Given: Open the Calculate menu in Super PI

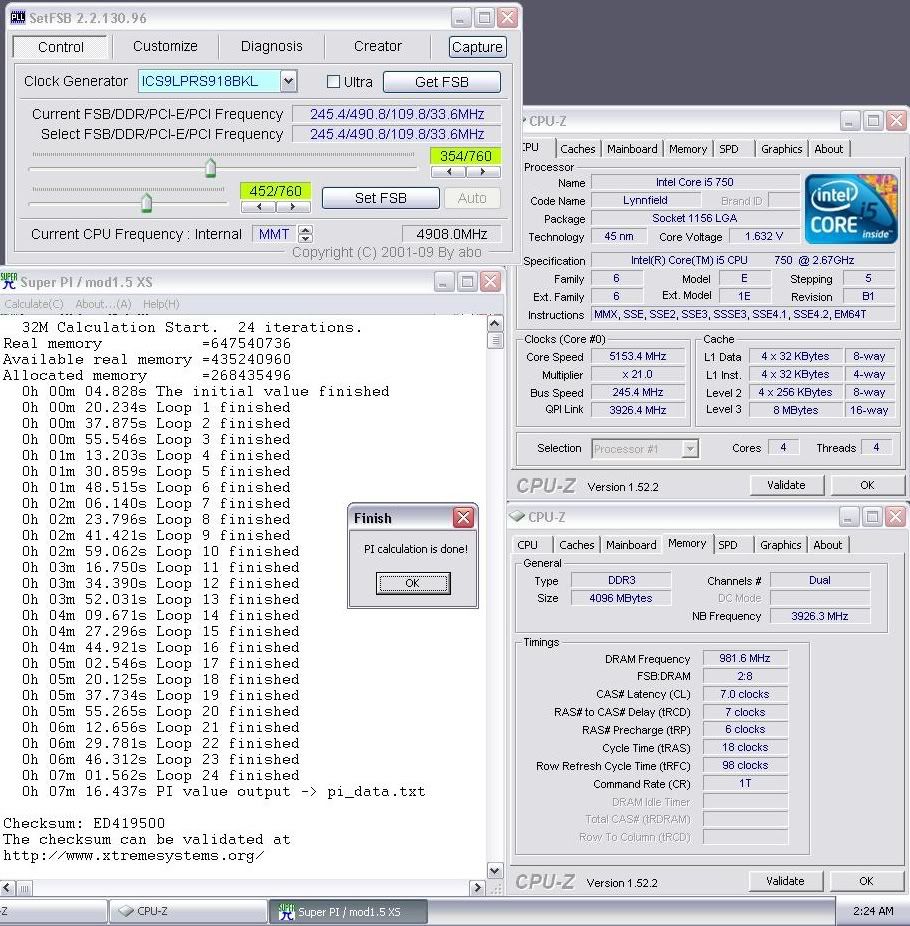Looking at the screenshot, I should 34,304.
